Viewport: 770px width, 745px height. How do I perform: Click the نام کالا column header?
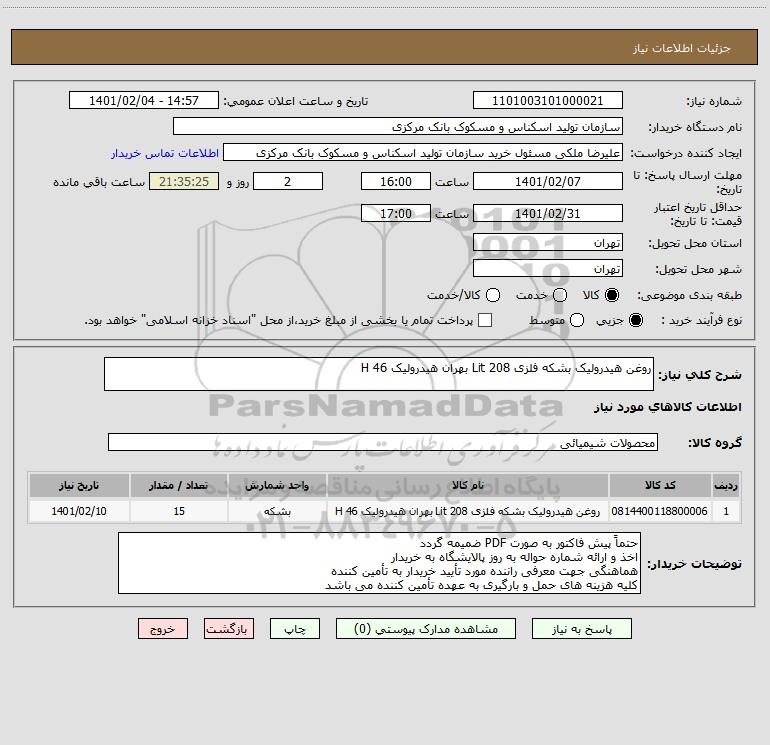(468, 485)
